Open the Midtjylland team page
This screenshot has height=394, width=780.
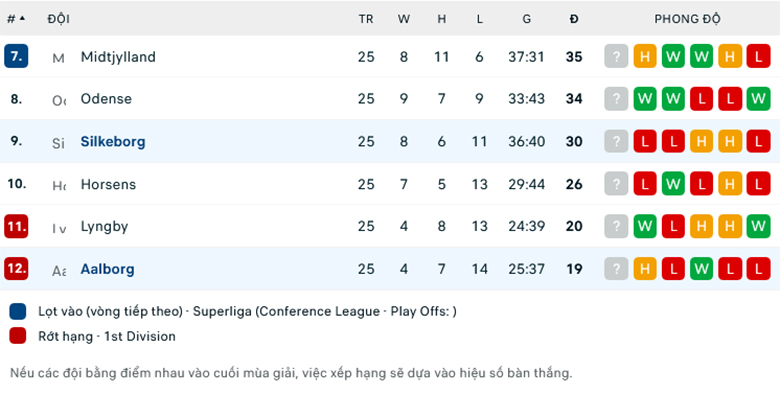coord(118,57)
